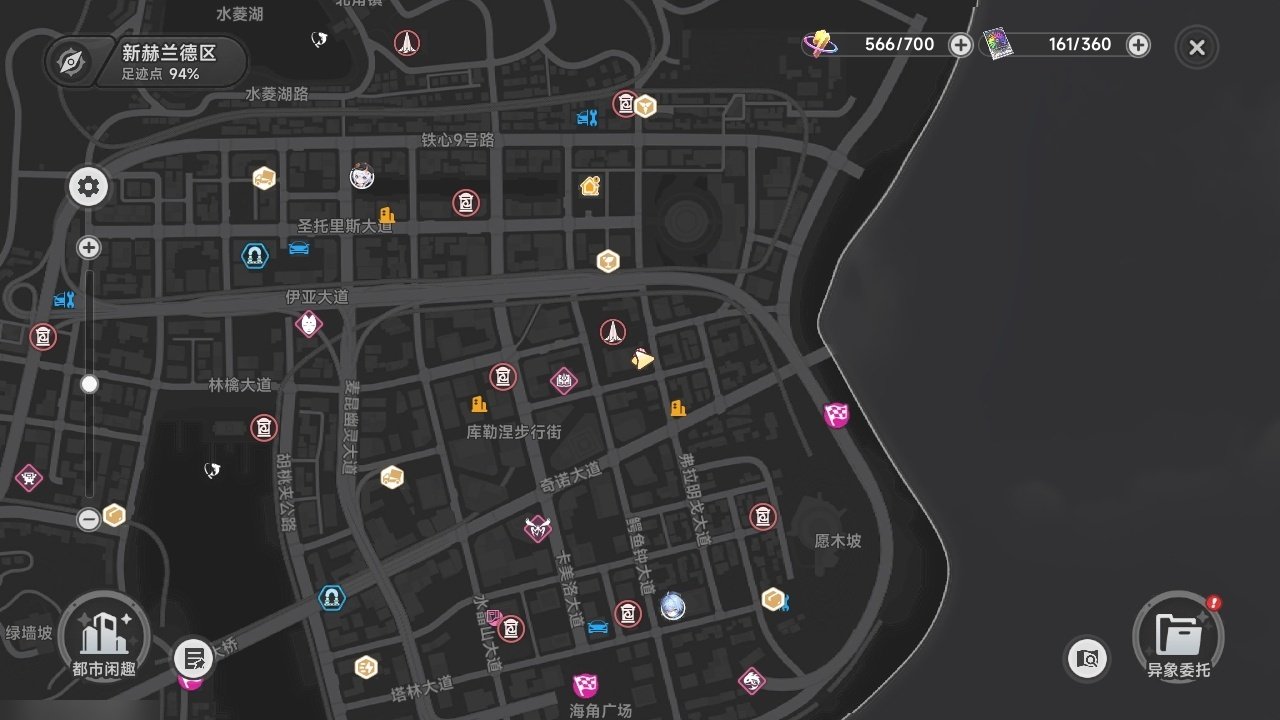Select pink mask diamond below 伊亚大道
This screenshot has height=720, width=1280.
tap(310, 324)
